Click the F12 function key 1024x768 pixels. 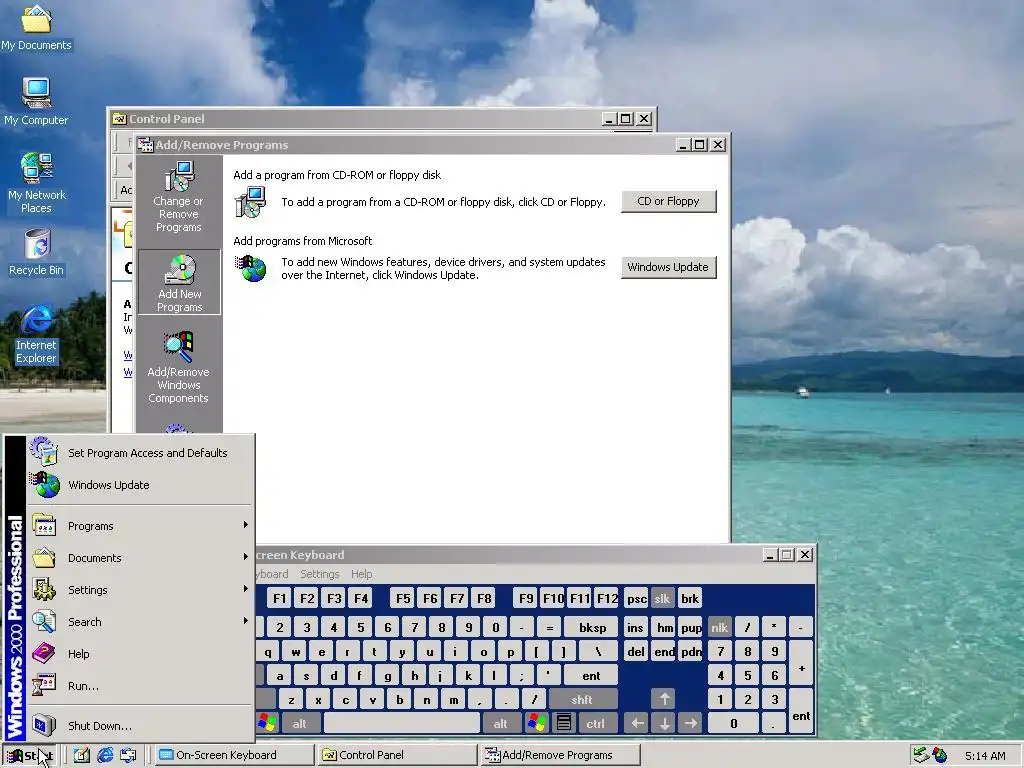pyautogui.click(x=607, y=598)
